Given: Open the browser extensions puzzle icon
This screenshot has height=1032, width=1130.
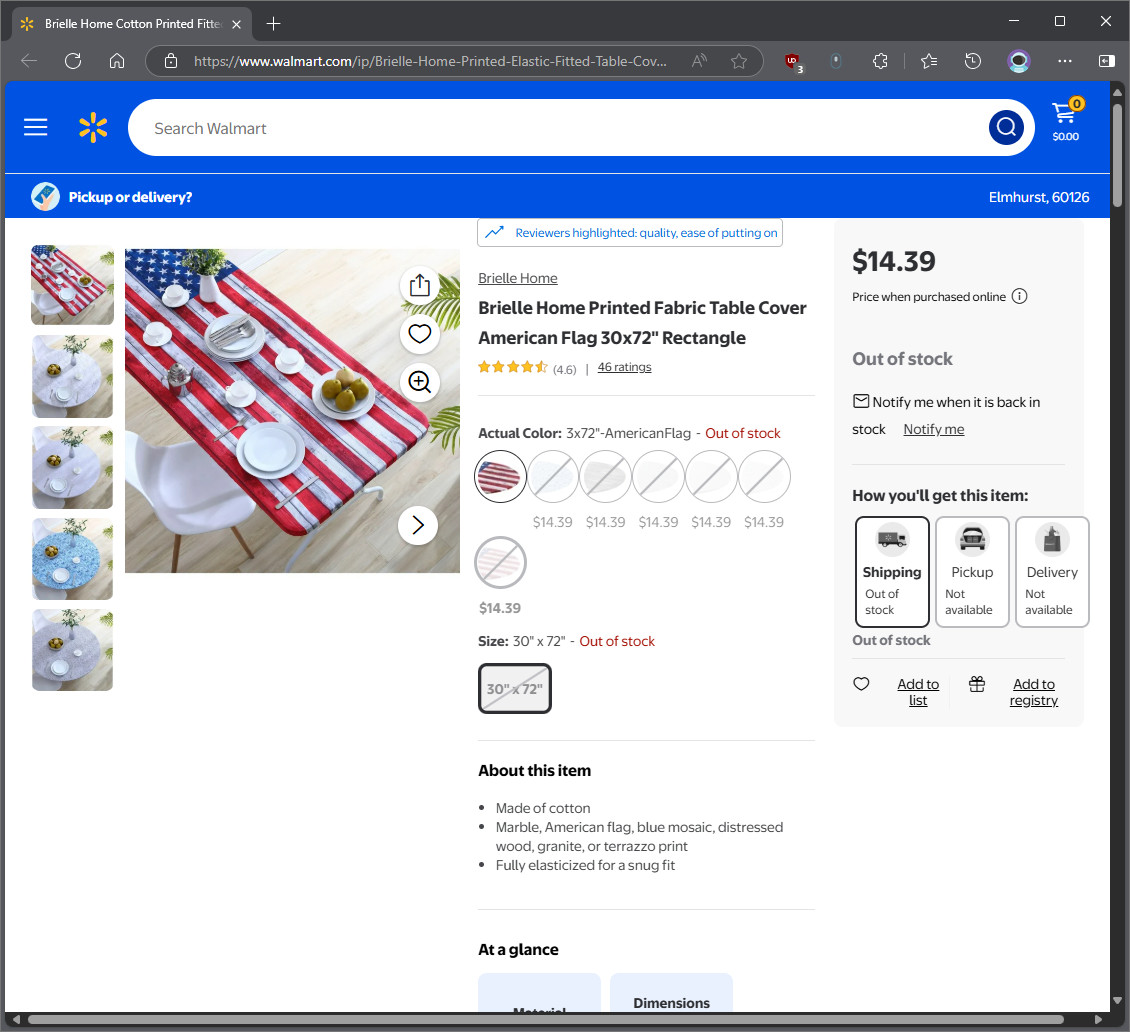Looking at the screenshot, I should coord(880,61).
